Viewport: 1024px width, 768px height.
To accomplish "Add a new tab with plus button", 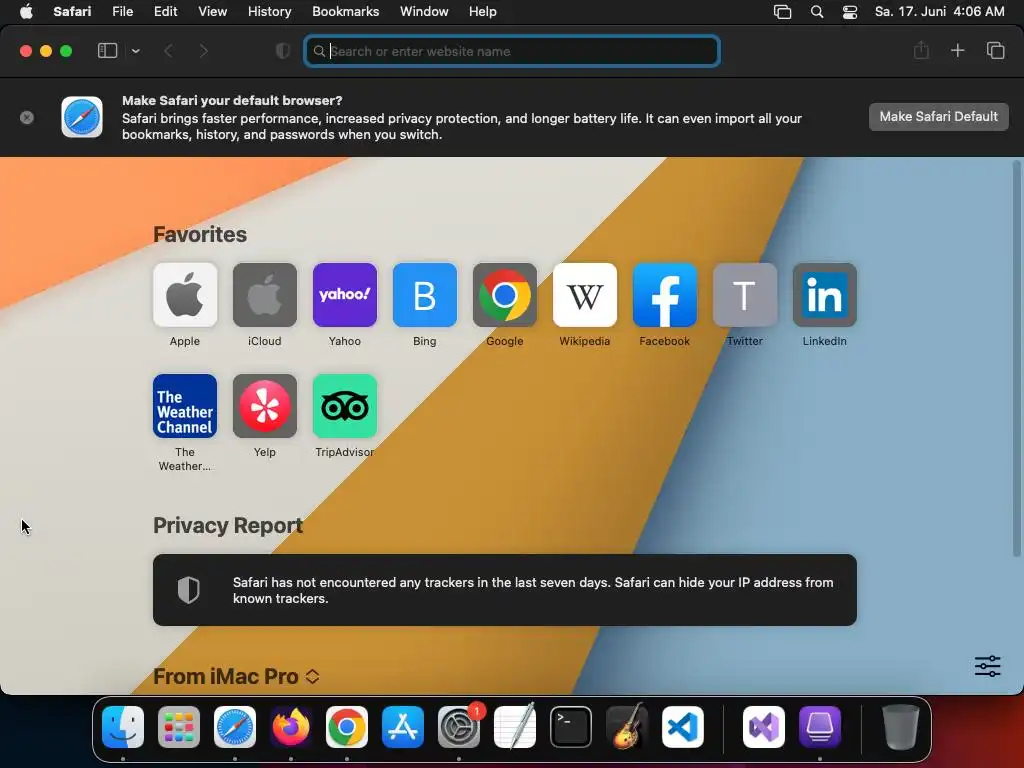I will [957, 50].
